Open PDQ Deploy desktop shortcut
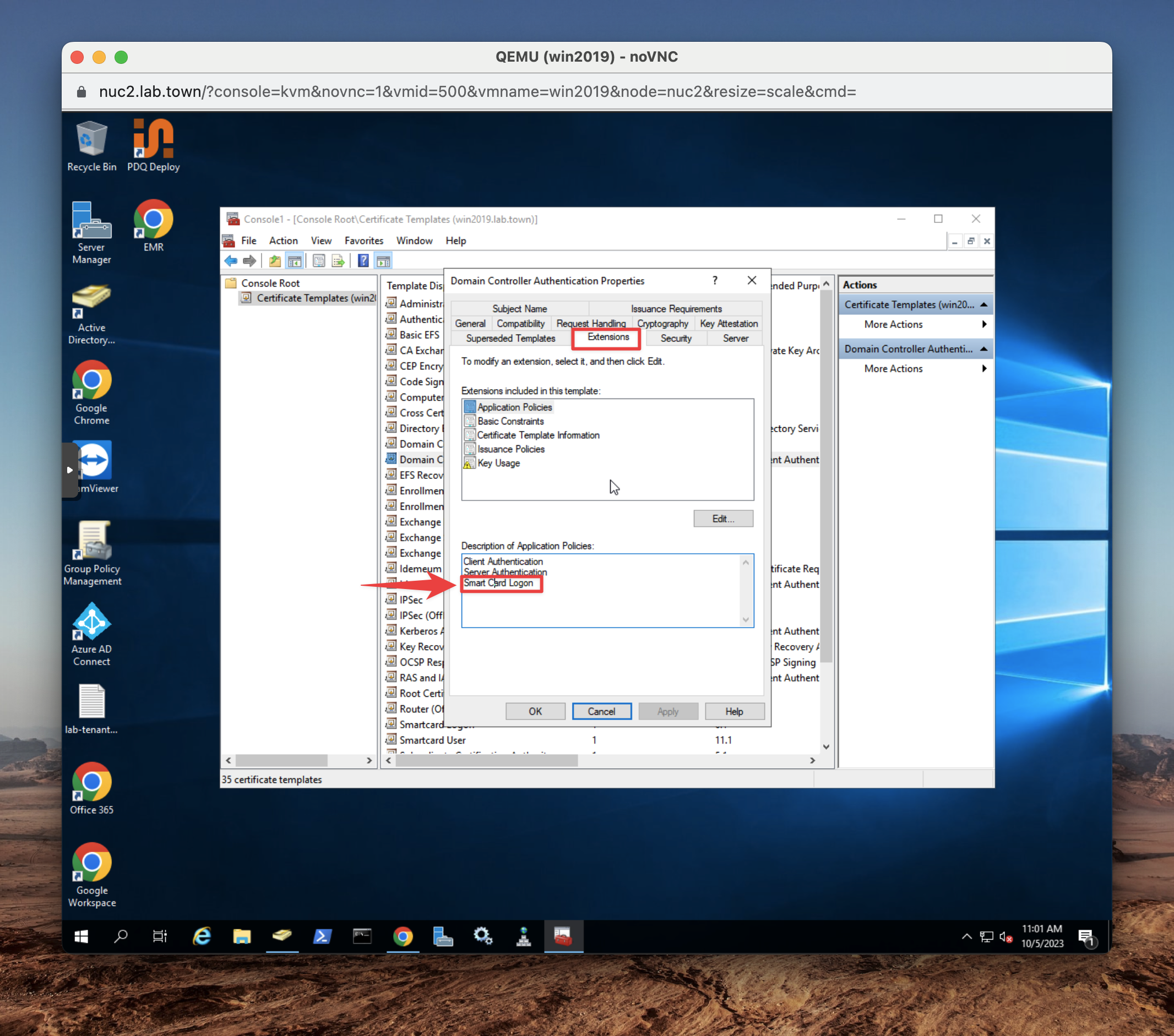Viewport: 1174px width, 1036px height. click(153, 146)
